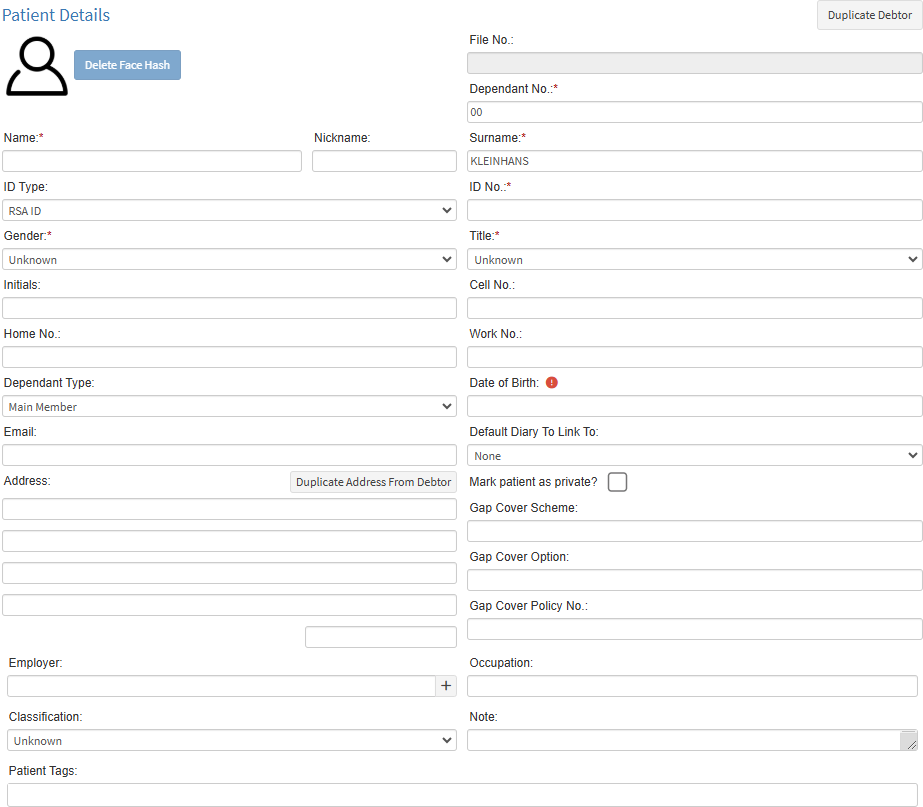Click the plus icon beside Employer
This screenshot has height=807, width=923.
click(x=446, y=686)
